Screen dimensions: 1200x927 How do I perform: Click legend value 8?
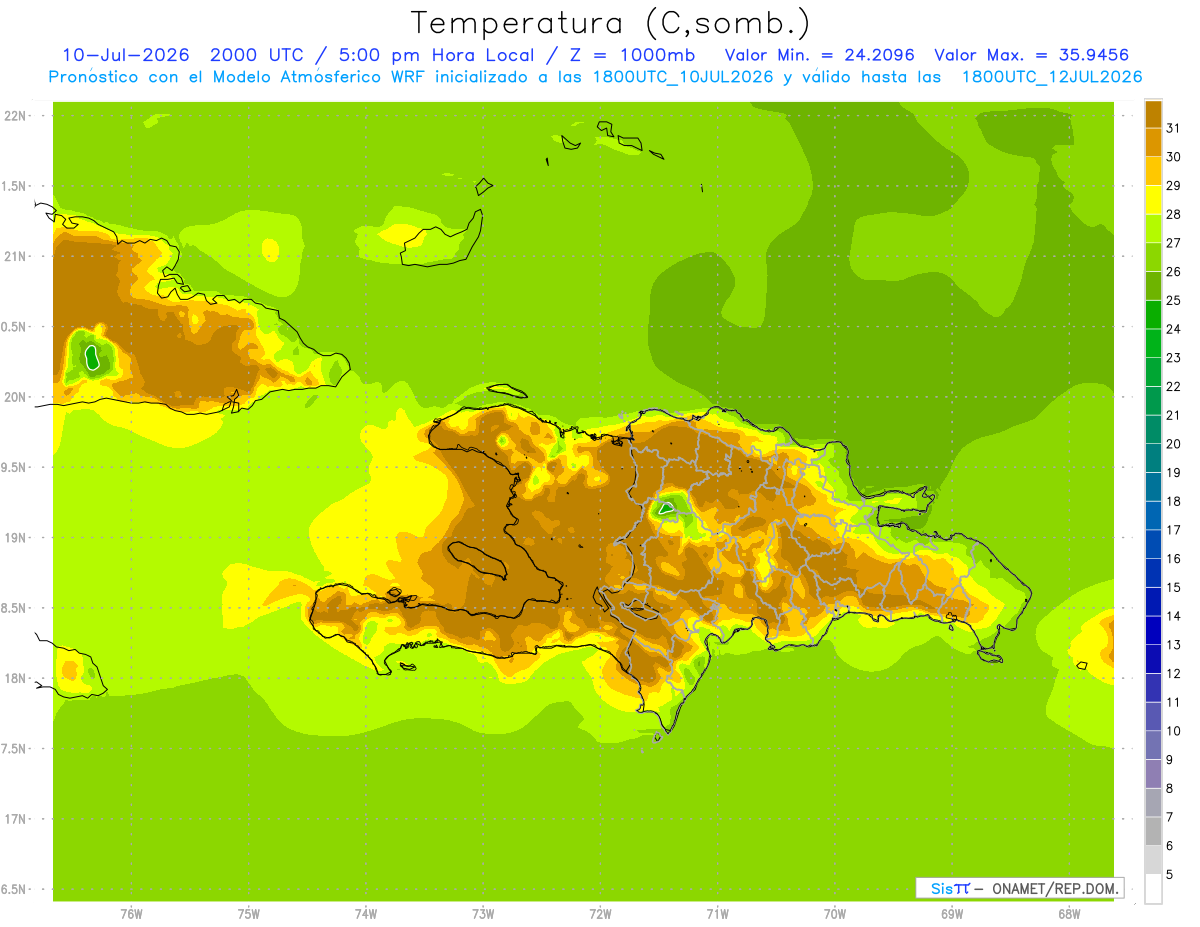point(1169,788)
